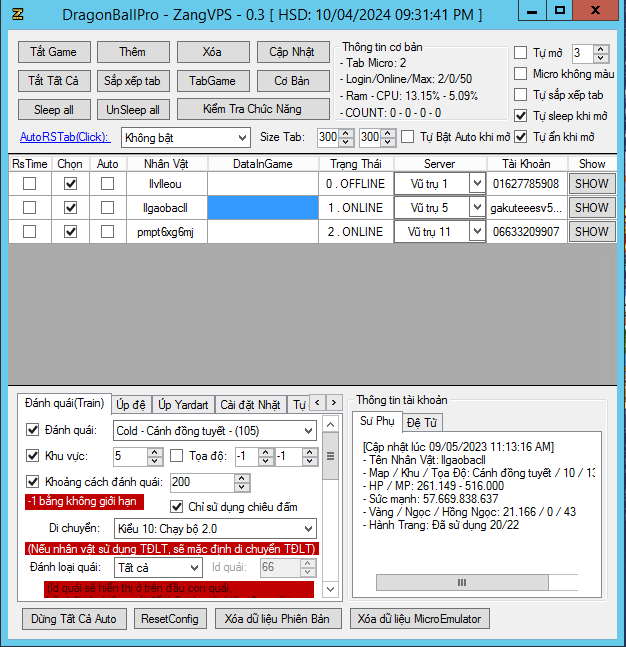Click the Dừng Tất Cả Auto button

(x=73, y=619)
